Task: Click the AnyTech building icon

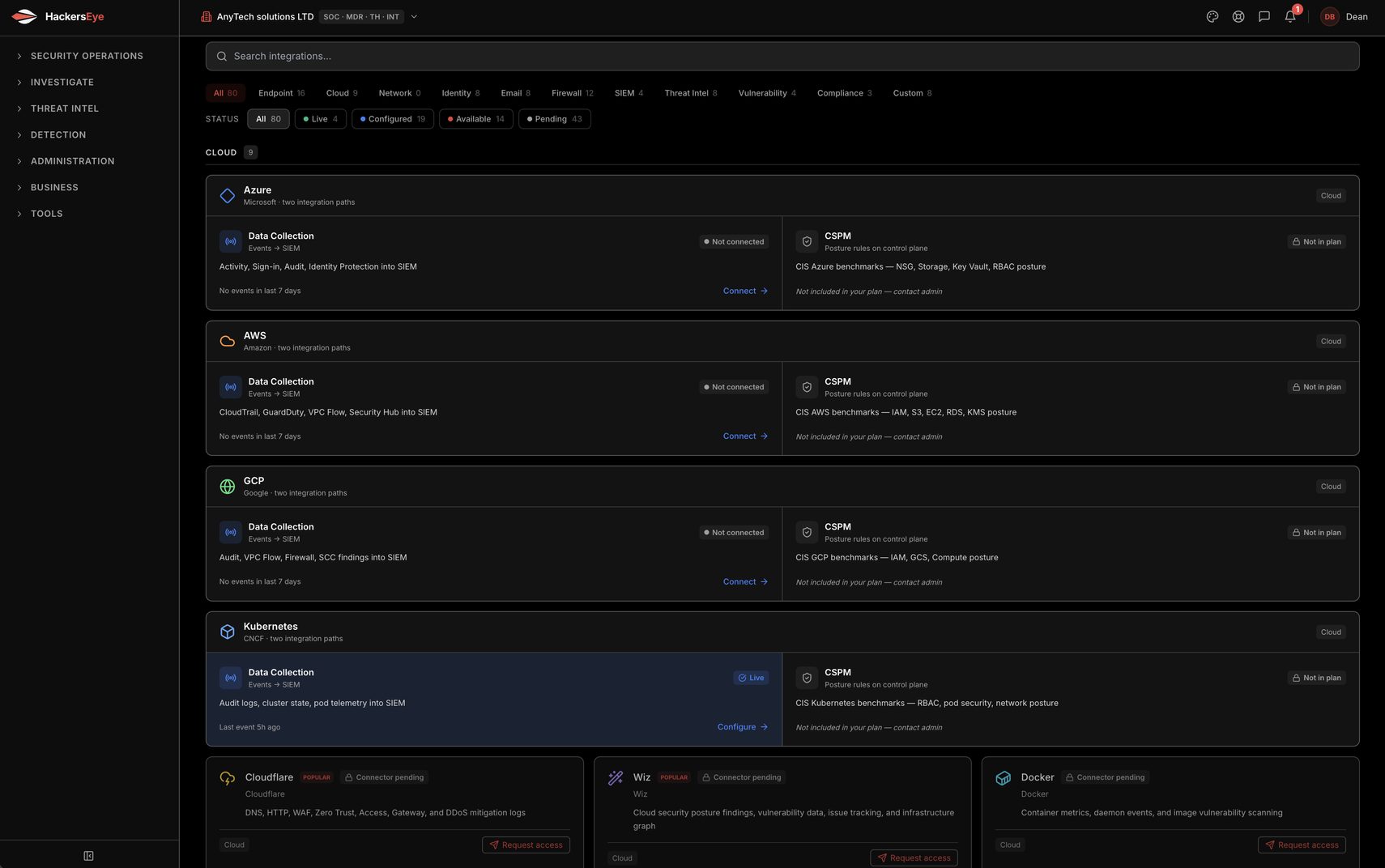Action: pos(207,16)
